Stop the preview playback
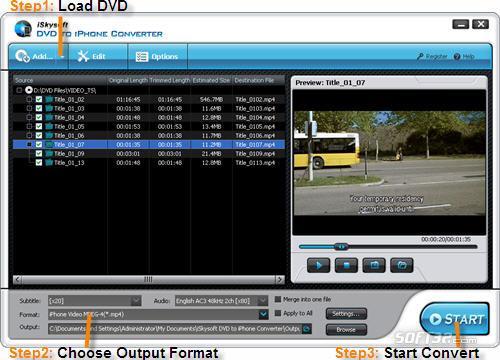 (x=346, y=265)
